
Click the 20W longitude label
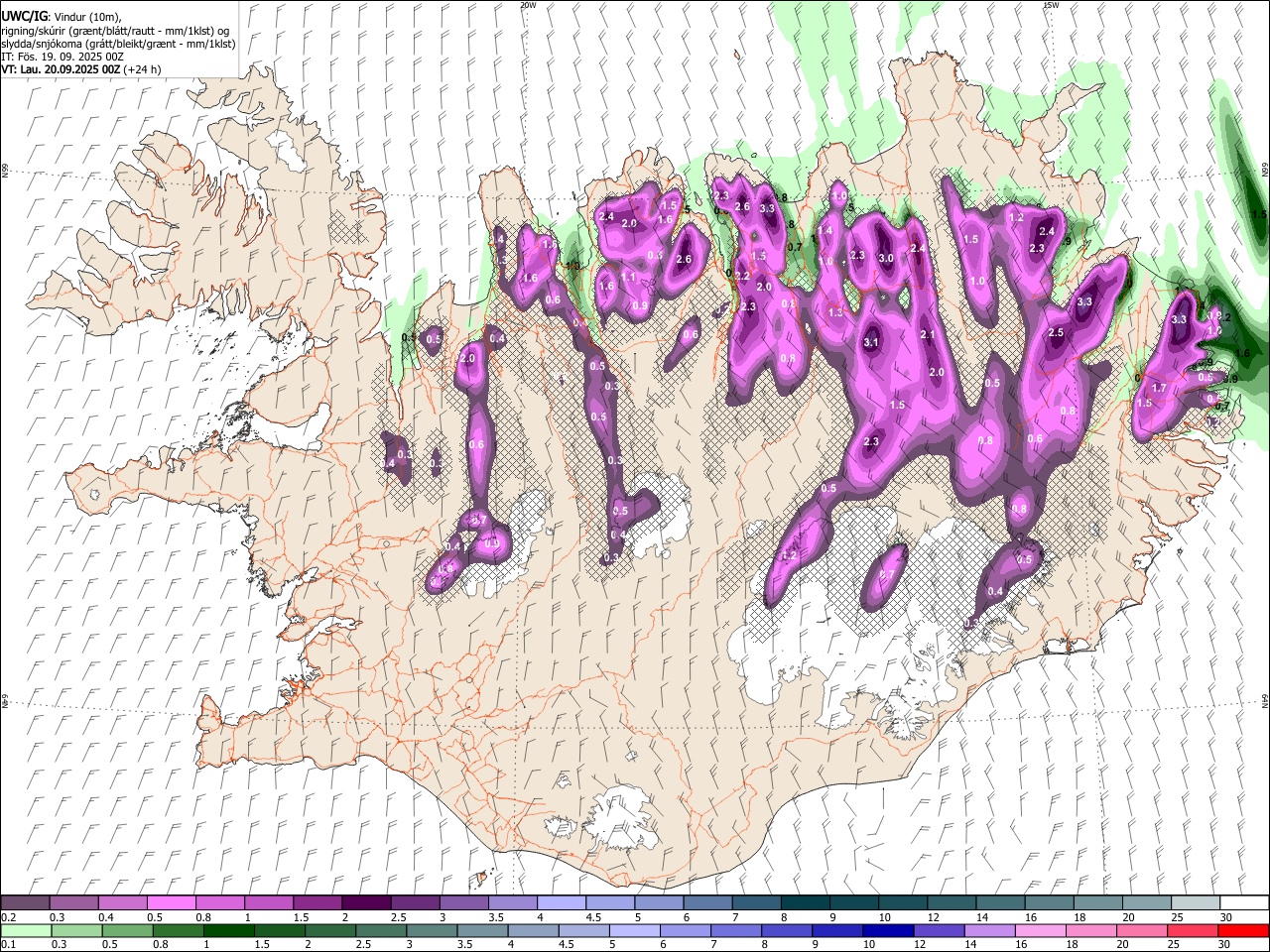coord(528,5)
